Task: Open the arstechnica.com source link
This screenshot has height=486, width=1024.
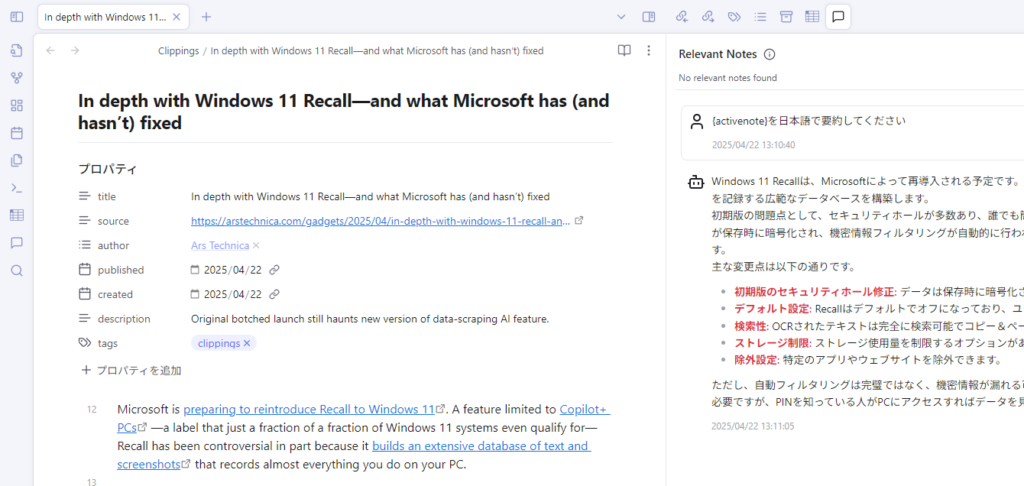Action: (381, 221)
